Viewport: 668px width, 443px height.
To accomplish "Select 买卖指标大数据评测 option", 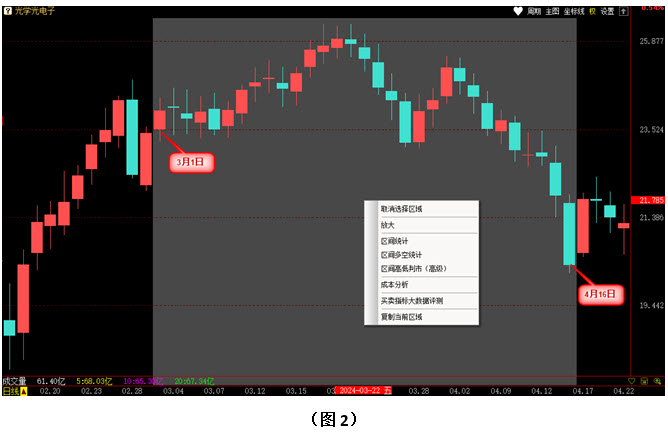I will [x=411, y=300].
